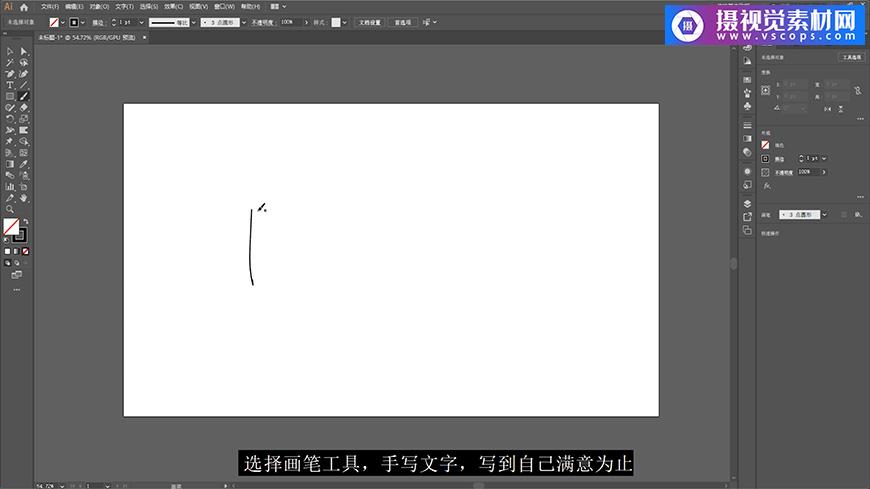Click the toolbar Fill swatch
This screenshot has width=870, height=489.
click(11, 226)
